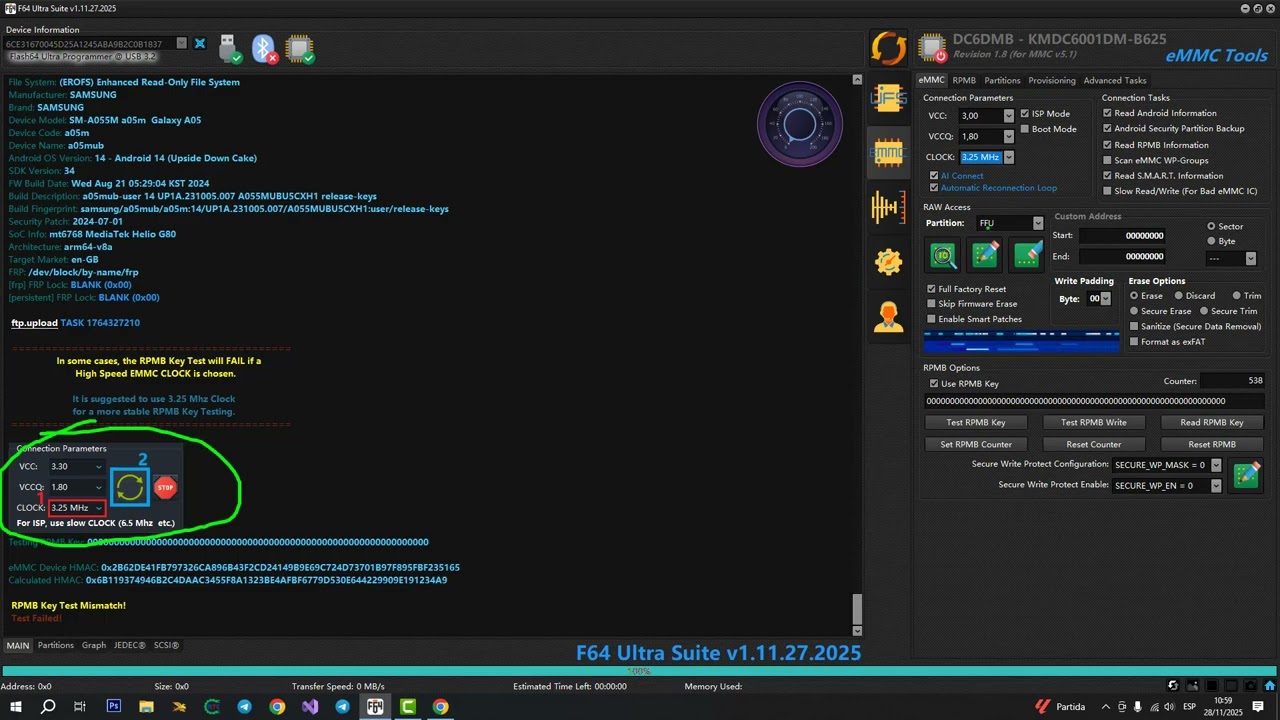Viewport: 1280px width, 720px height.
Task: Click the RAW Access identify magnifier icon
Action: coord(942,256)
